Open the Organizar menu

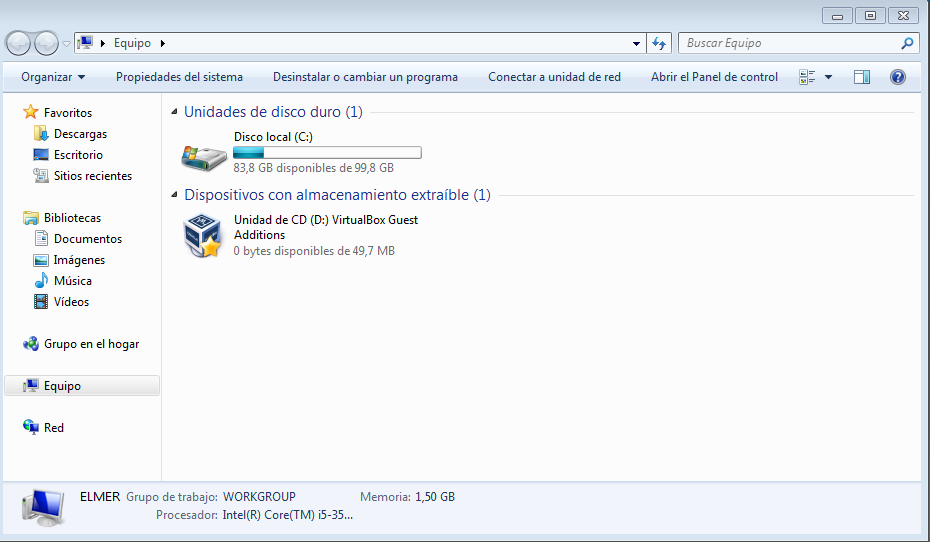tap(53, 77)
